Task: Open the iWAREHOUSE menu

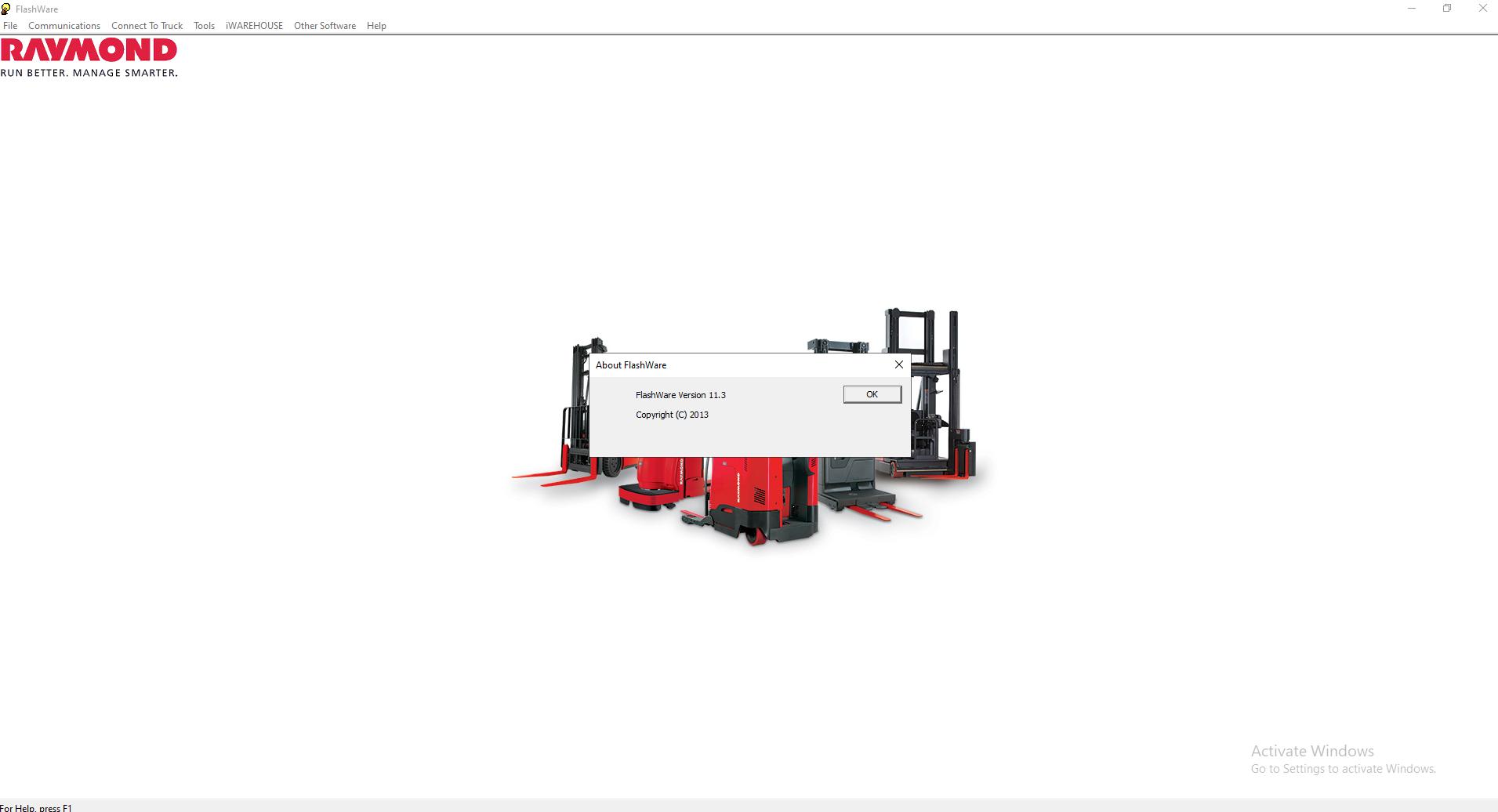Action: [253, 25]
